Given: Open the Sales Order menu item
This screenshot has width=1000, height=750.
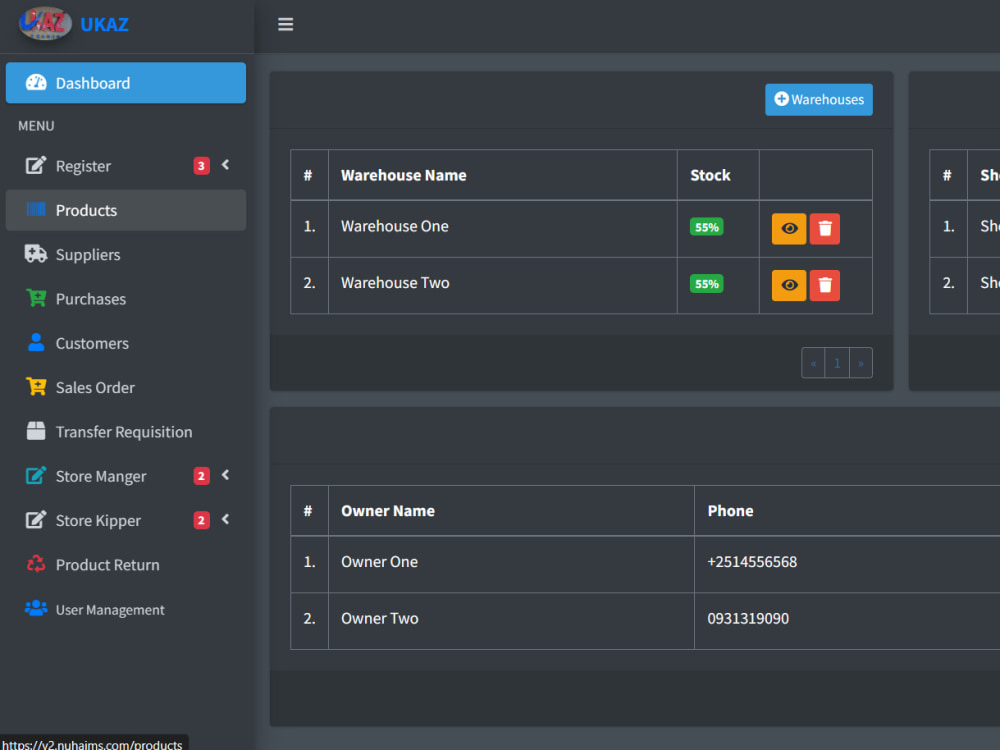Looking at the screenshot, I should click(126, 387).
